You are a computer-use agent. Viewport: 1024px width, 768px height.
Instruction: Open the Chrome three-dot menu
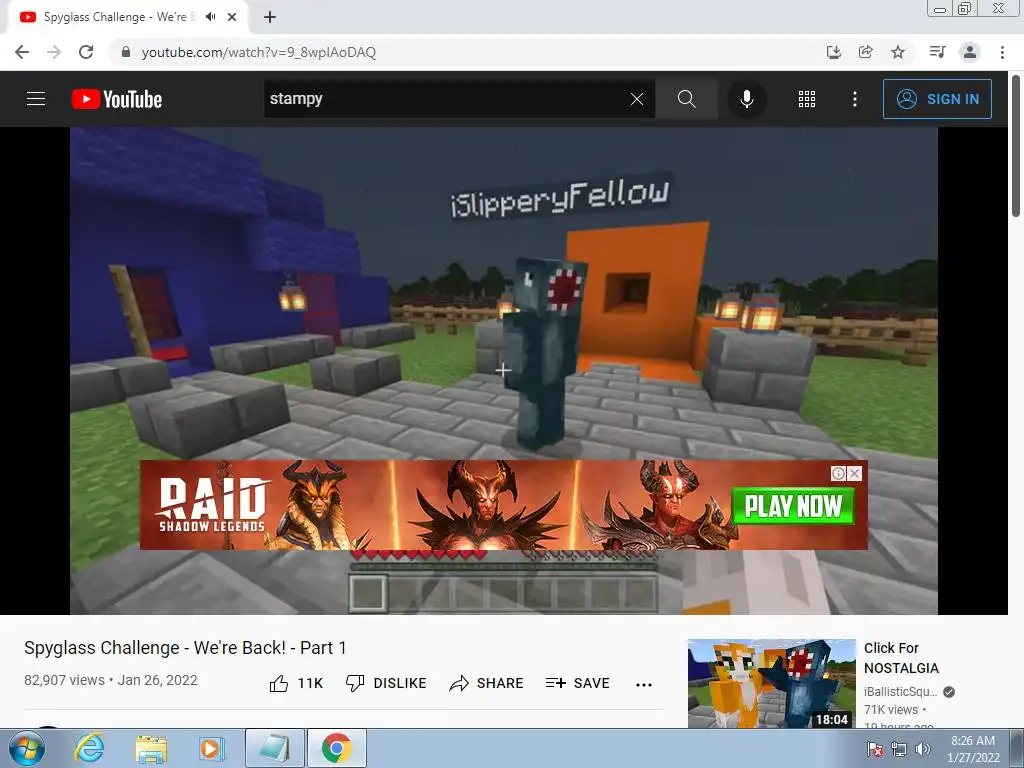[x=1002, y=52]
